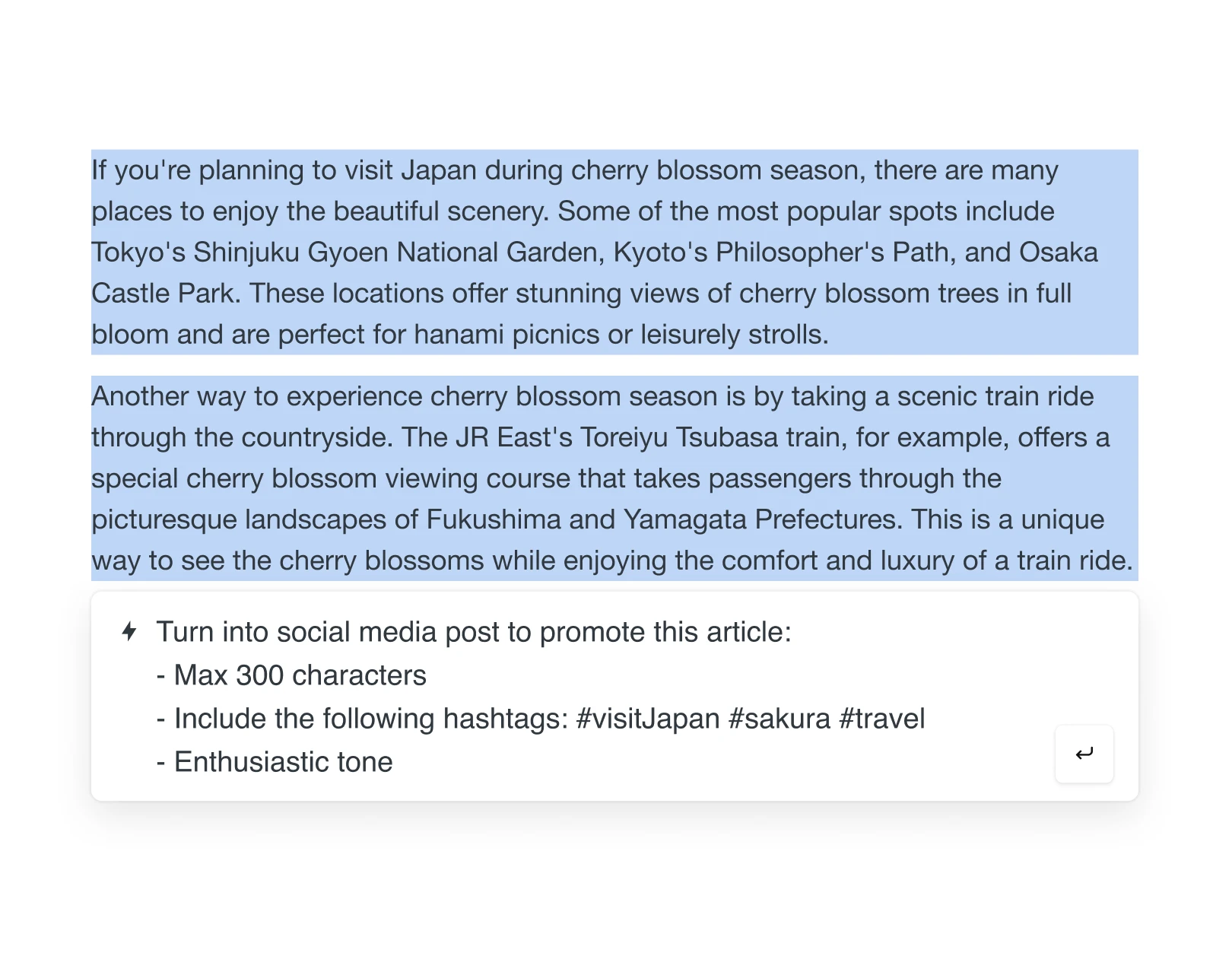Click 'scenic train ride' phrase
The width and height of the screenshot is (1232, 959).
(x=995, y=396)
